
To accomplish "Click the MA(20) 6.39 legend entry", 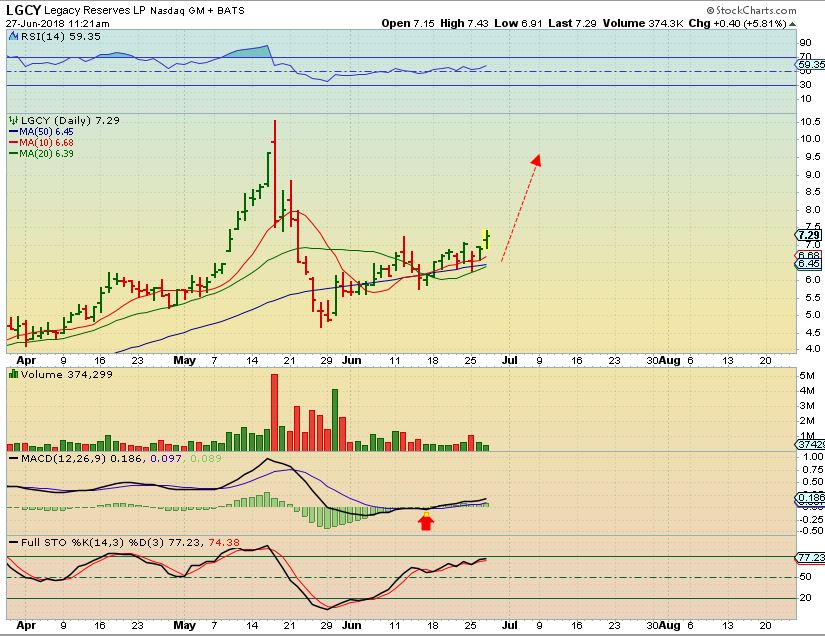I will click(46, 154).
